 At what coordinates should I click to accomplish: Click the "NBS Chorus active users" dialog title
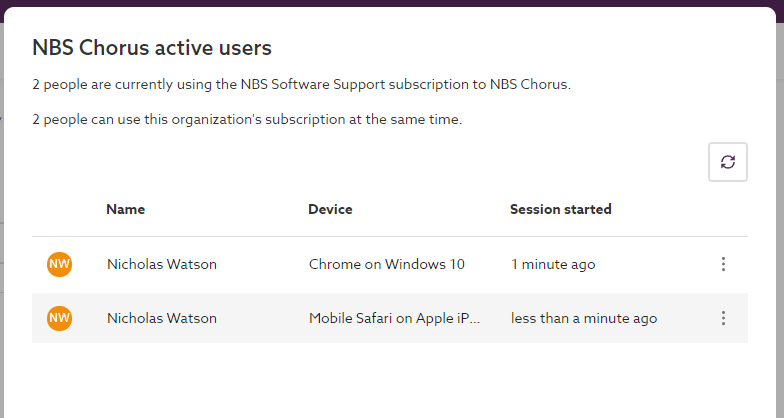[x=152, y=47]
